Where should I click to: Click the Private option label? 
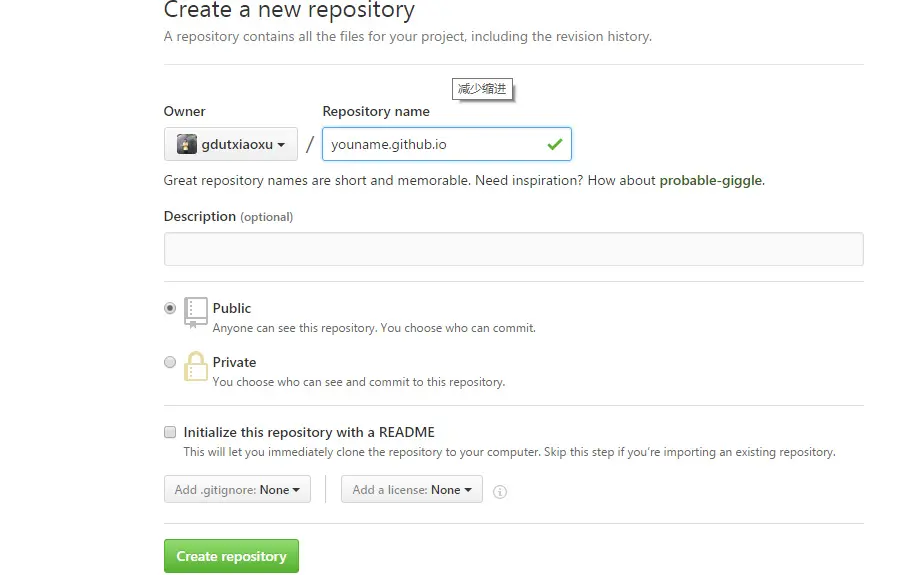point(234,362)
